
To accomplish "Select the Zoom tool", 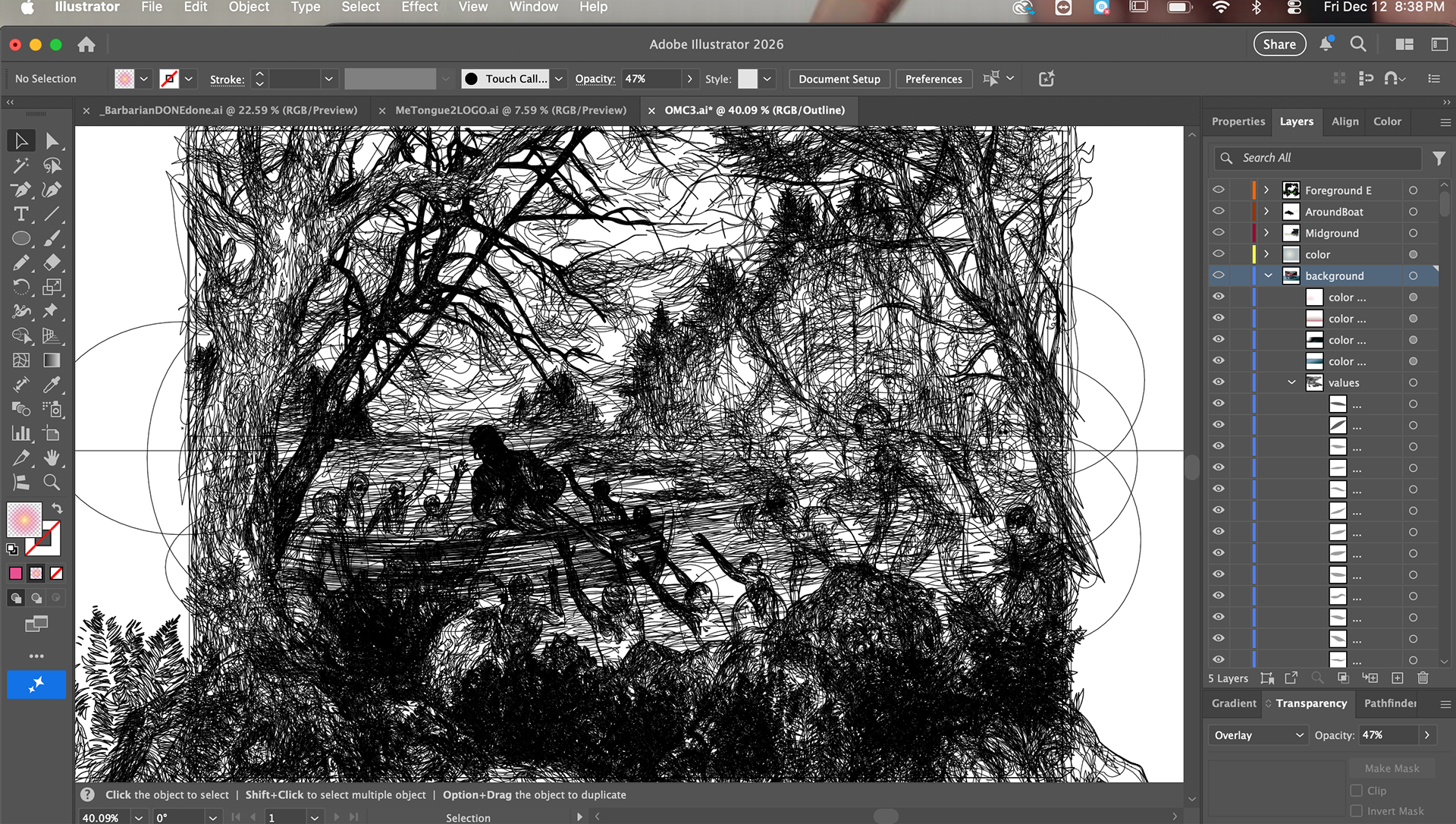I will [x=52, y=482].
